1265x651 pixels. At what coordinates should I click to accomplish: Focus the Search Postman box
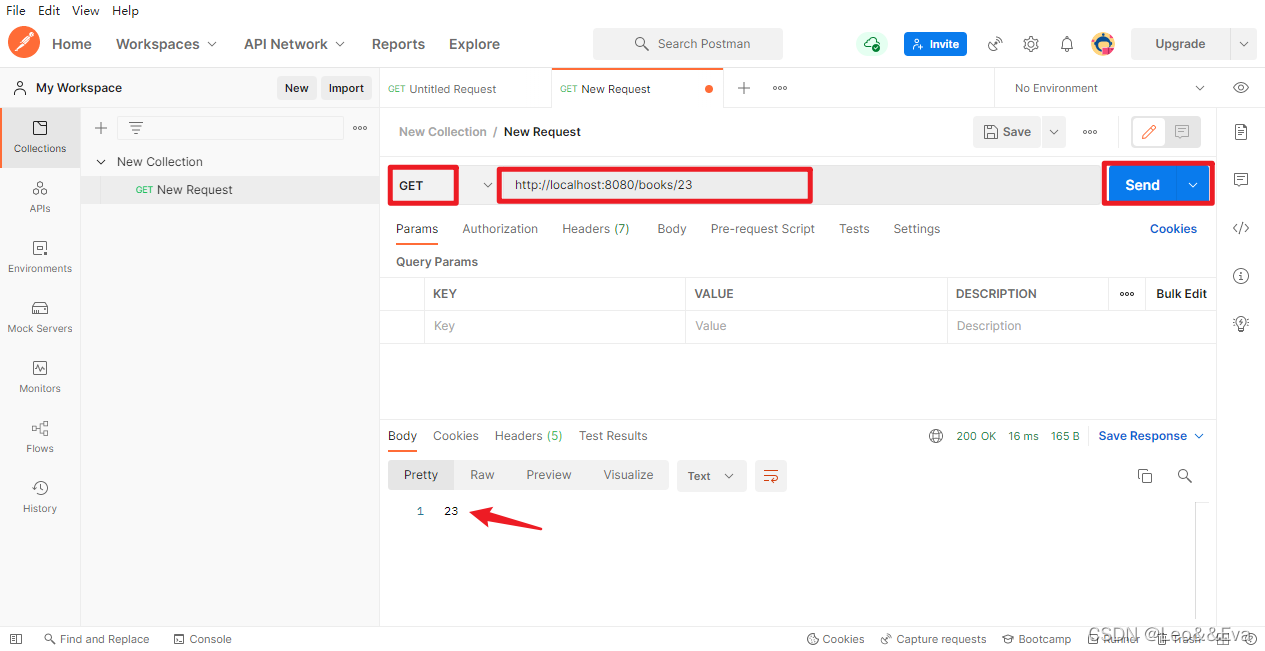pyautogui.click(x=688, y=44)
